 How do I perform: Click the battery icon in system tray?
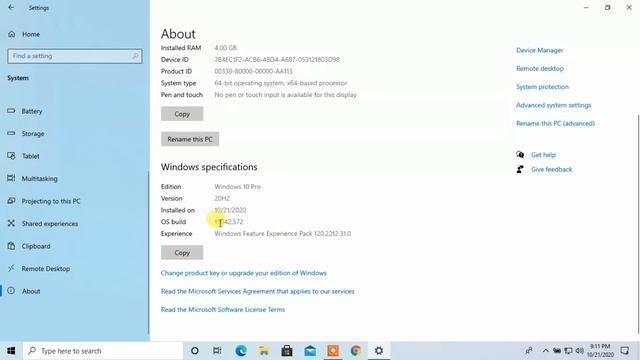pyautogui.click(x=557, y=351)
